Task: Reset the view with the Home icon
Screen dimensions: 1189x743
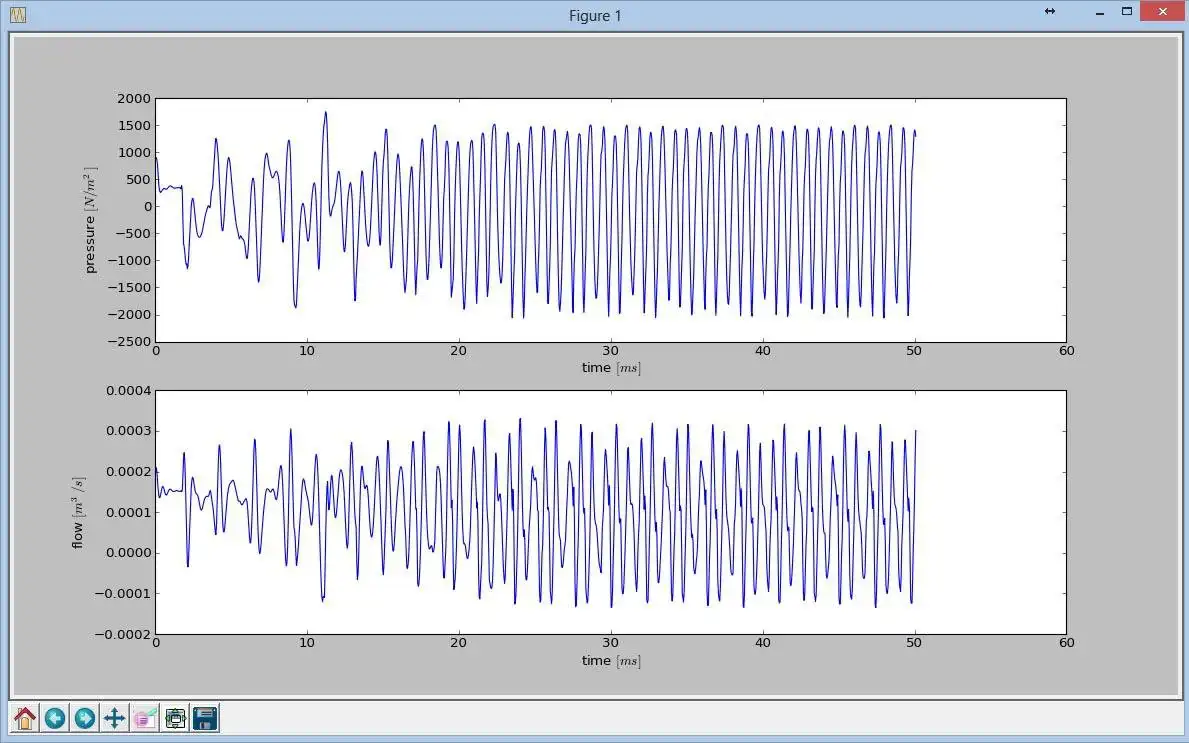Action: pyautogui.click(x=24, y=717)
